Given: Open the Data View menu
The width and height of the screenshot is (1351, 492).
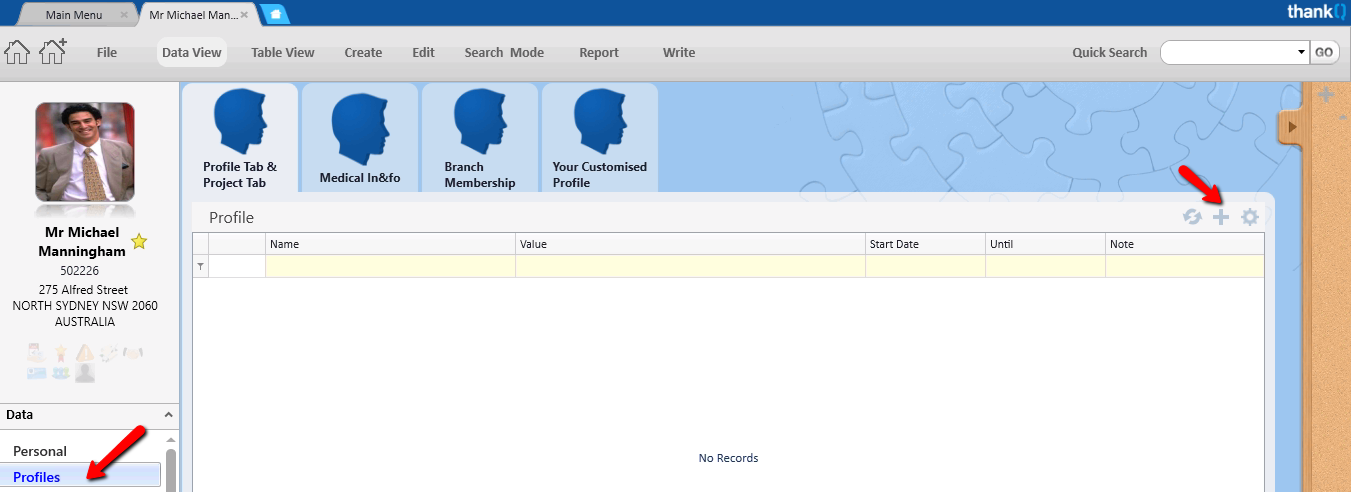Looking at the screenshot, I should point(192,53).
